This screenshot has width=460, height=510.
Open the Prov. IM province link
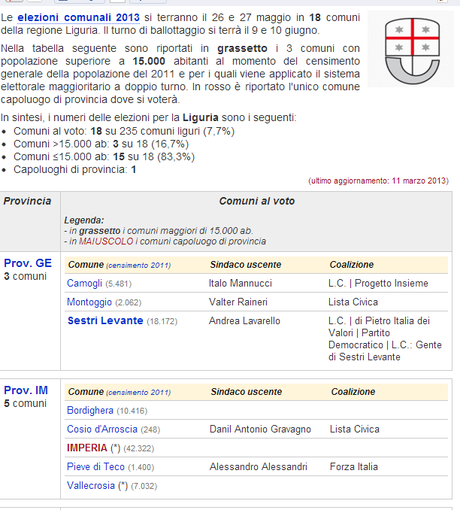click(26, 390)
